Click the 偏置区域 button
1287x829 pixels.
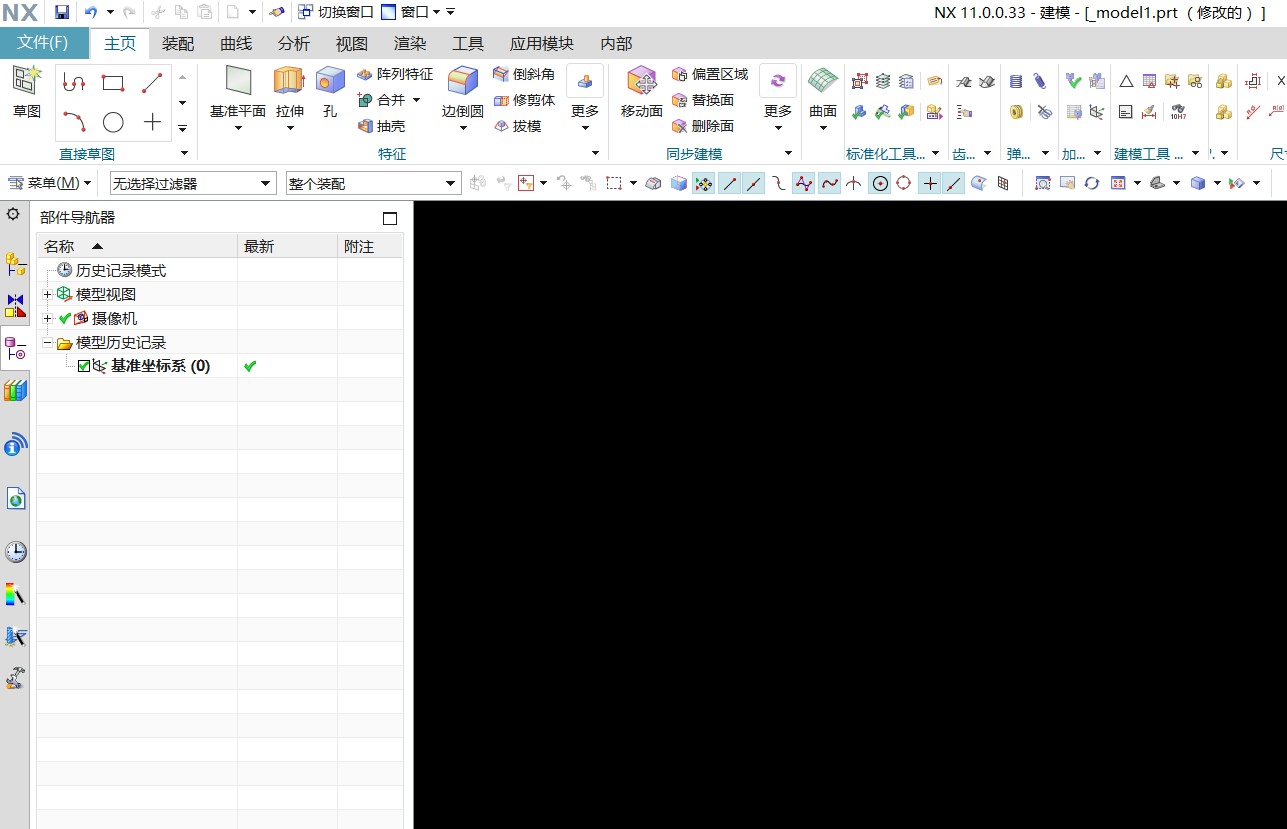tap(710, 74)
